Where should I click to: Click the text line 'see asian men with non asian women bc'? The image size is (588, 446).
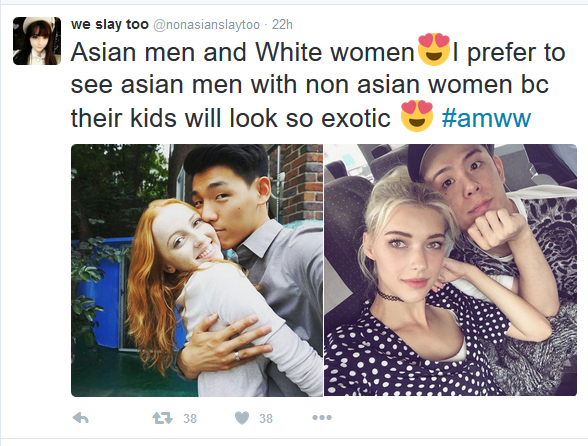coord(310,85)
